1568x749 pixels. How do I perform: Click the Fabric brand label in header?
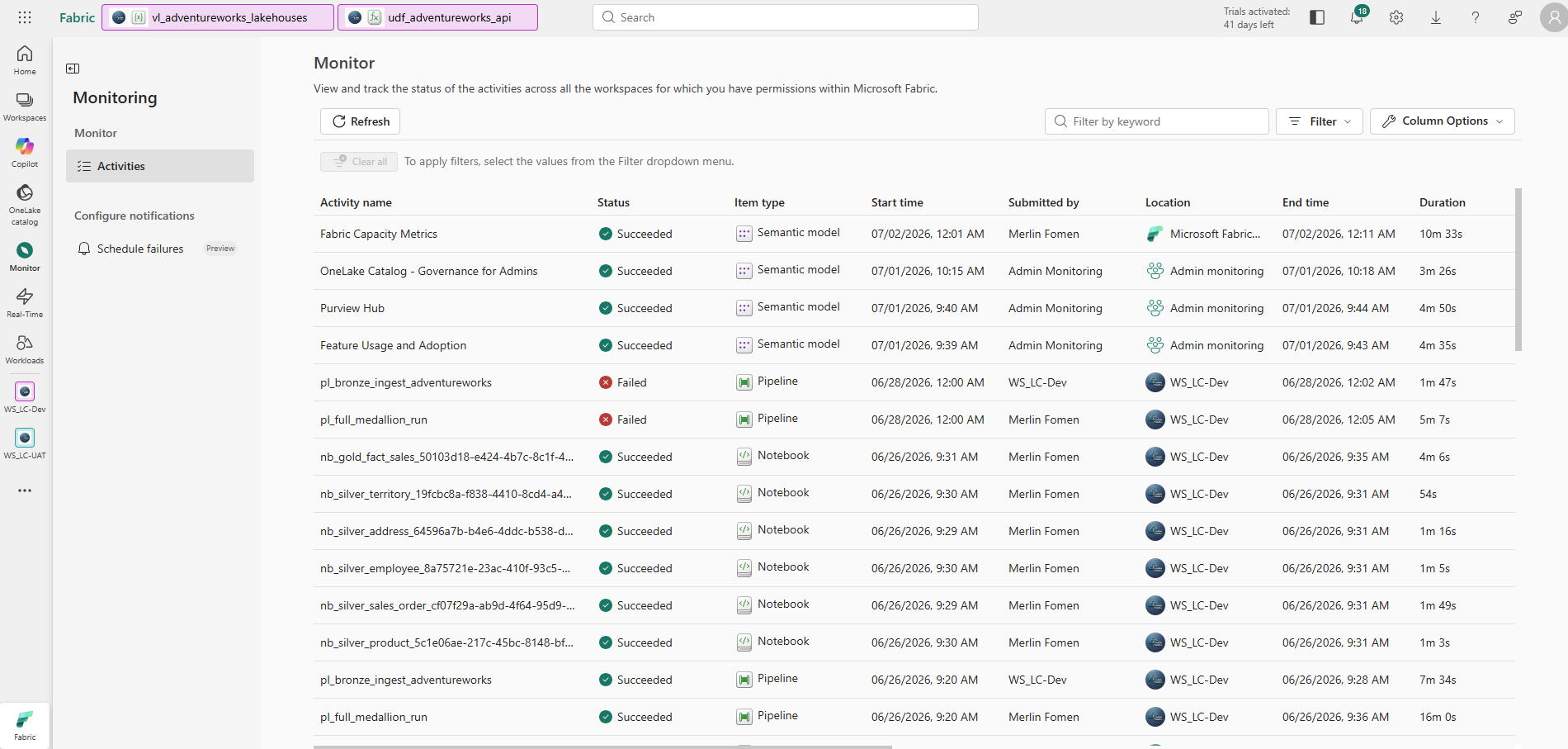[x=78, y=17]
